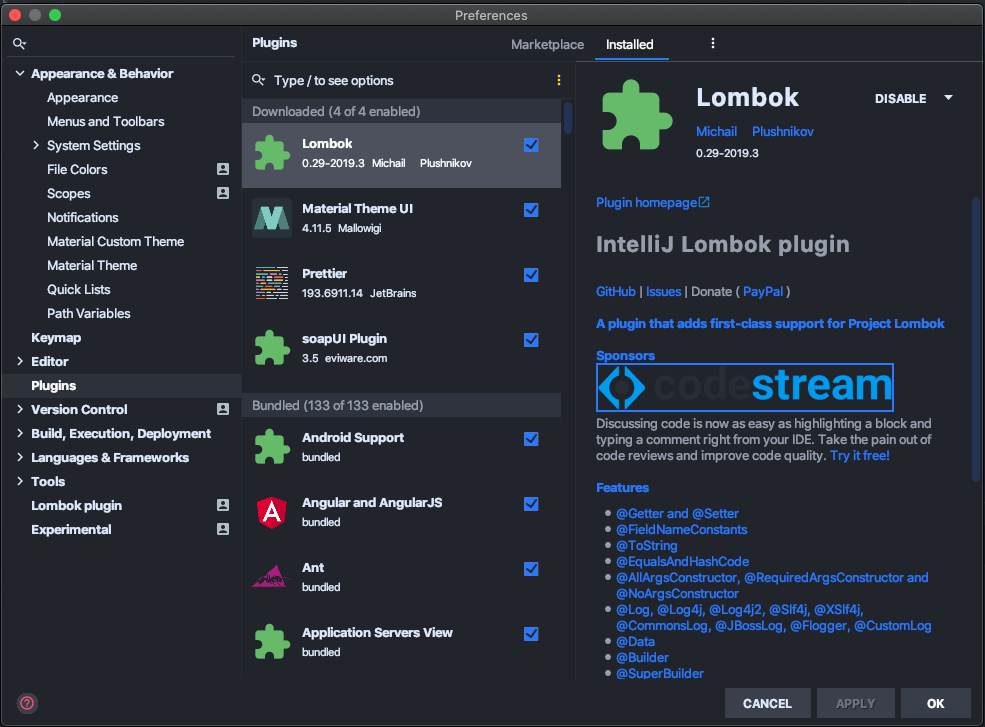Uncheck the Ant plugin checkbox

531,569
